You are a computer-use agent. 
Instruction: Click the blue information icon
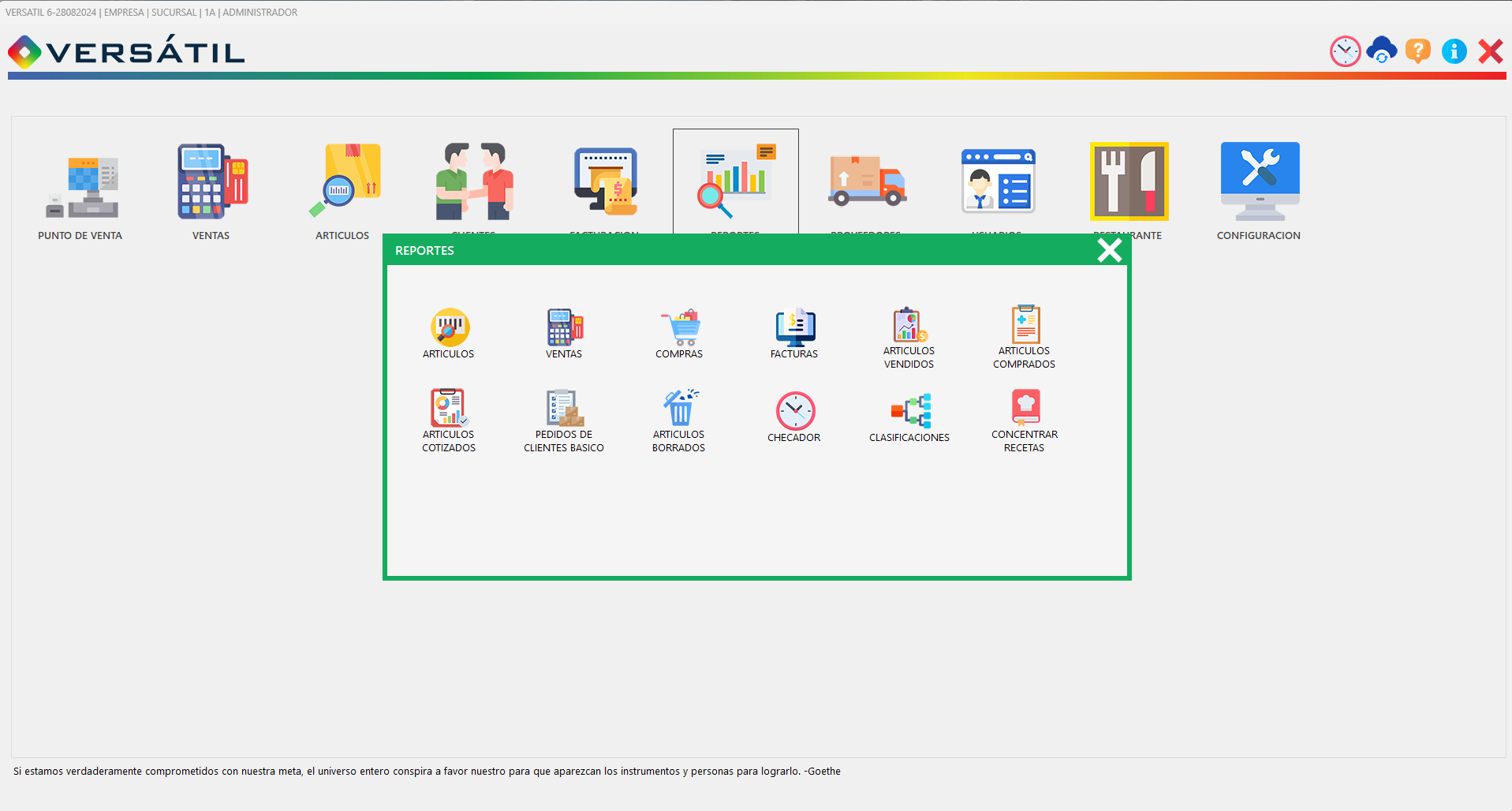click(1454, 51)
